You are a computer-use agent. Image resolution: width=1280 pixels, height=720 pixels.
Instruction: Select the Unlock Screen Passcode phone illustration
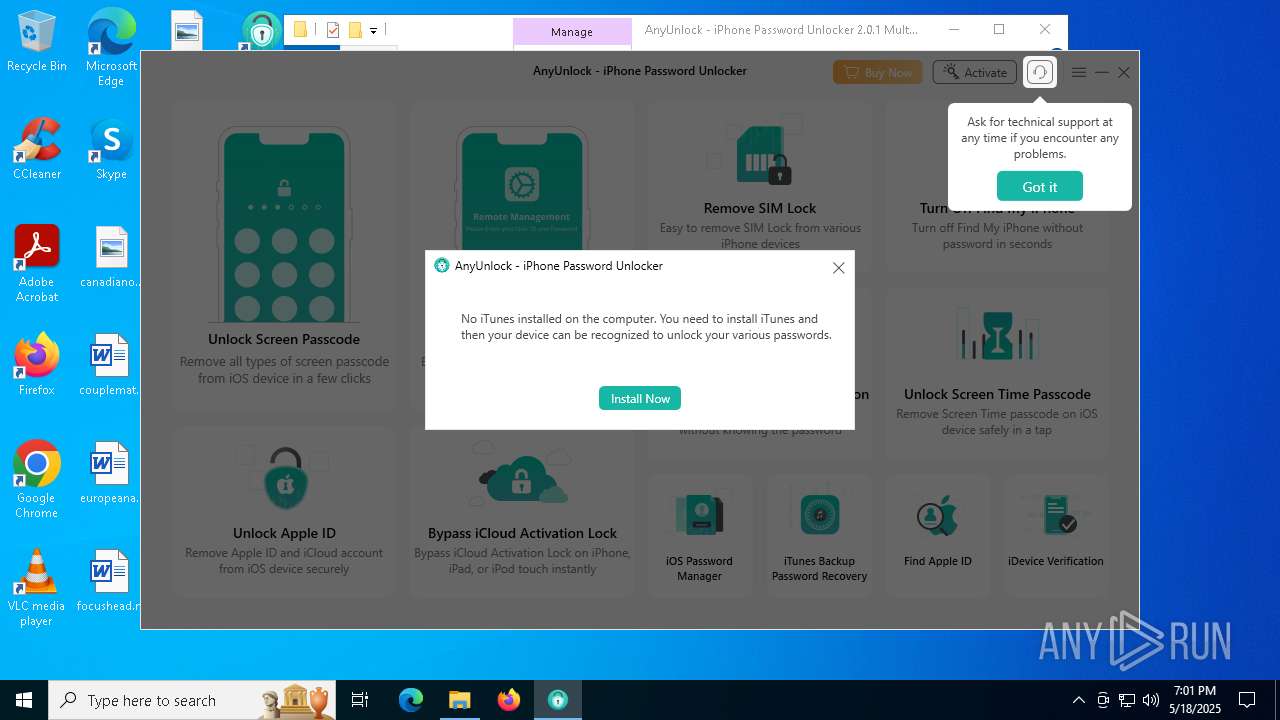284,224
